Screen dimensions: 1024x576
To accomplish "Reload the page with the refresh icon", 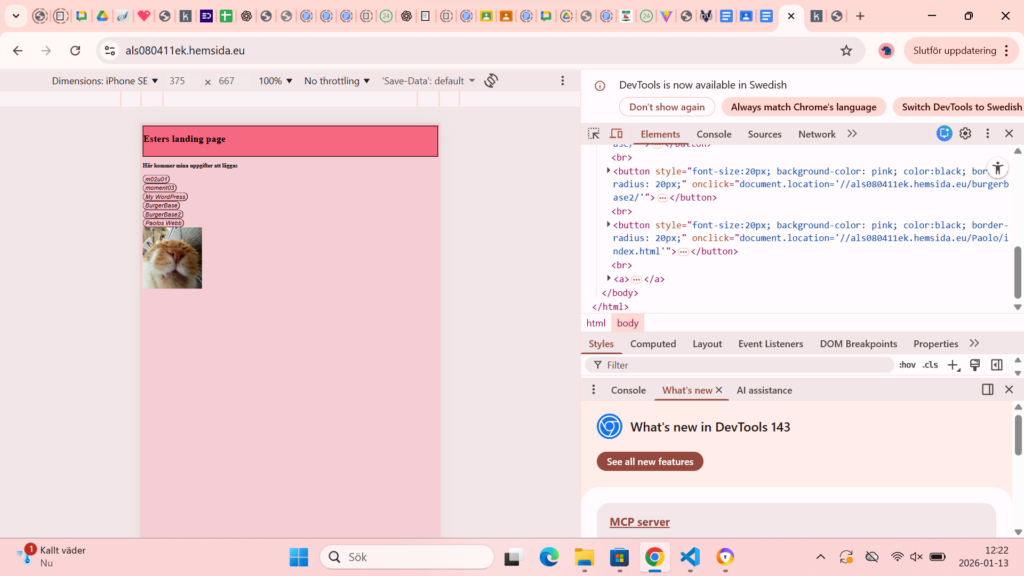I will [x=75, y=50].
